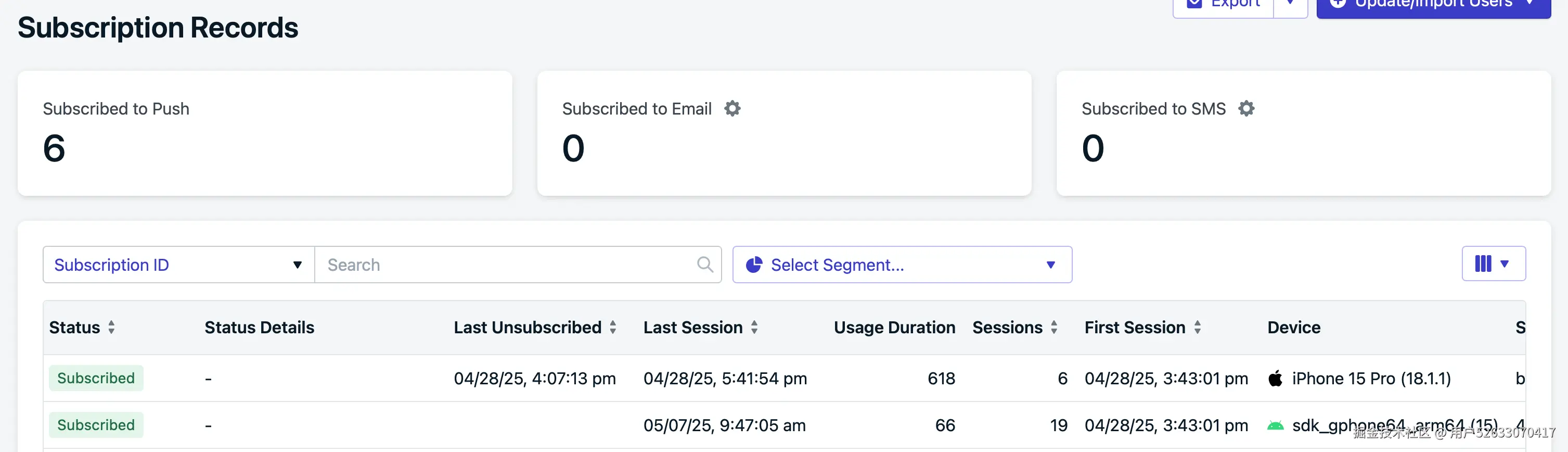The height and width of the screenshot is (452, 1568).
Task: Sort by Sessions column arrows
Action: [1053, 327]
